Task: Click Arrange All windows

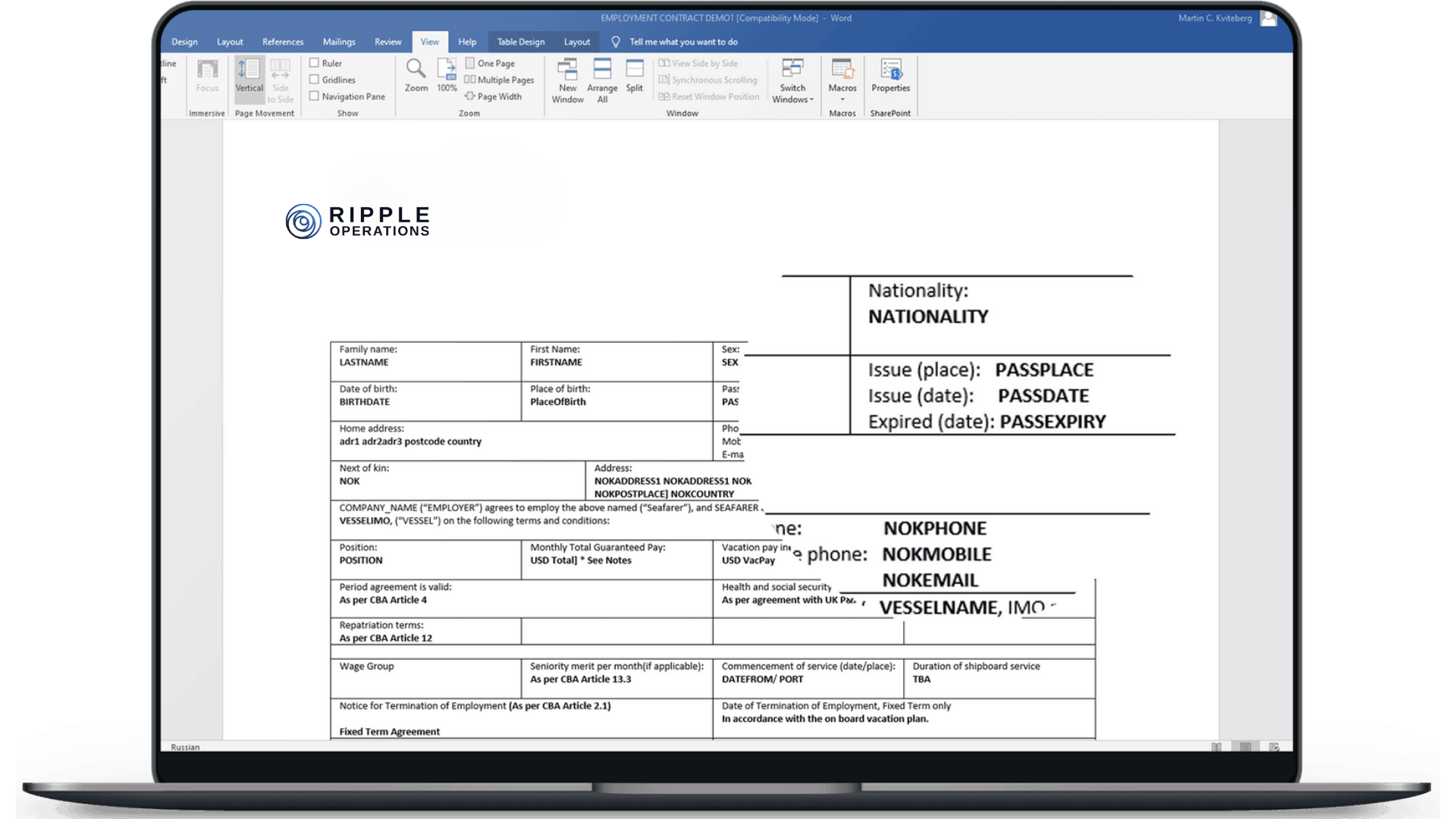Action: point(602,81)
